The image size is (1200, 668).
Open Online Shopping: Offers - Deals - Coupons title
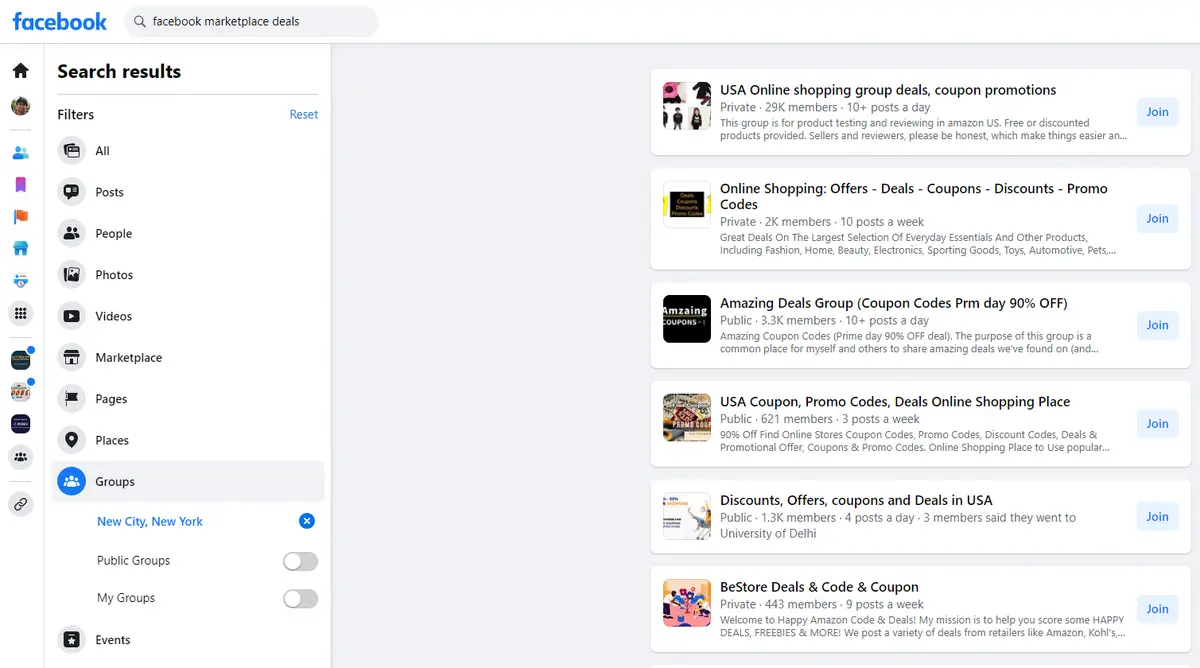914,196
